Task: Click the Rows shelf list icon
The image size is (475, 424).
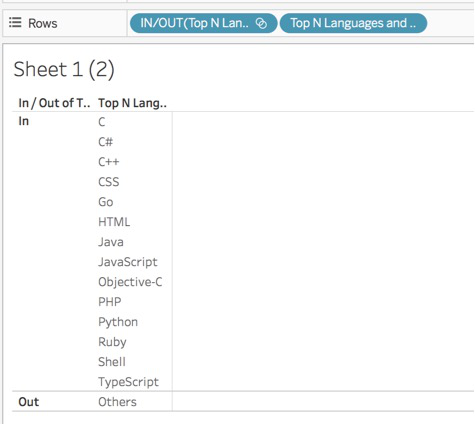Action: [x=15, y=23]
